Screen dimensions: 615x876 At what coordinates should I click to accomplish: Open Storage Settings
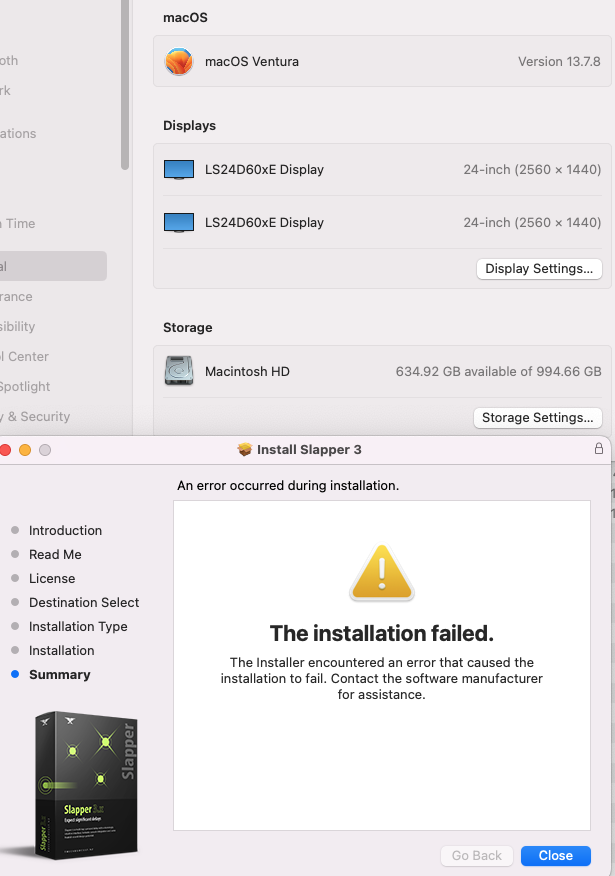537,418
